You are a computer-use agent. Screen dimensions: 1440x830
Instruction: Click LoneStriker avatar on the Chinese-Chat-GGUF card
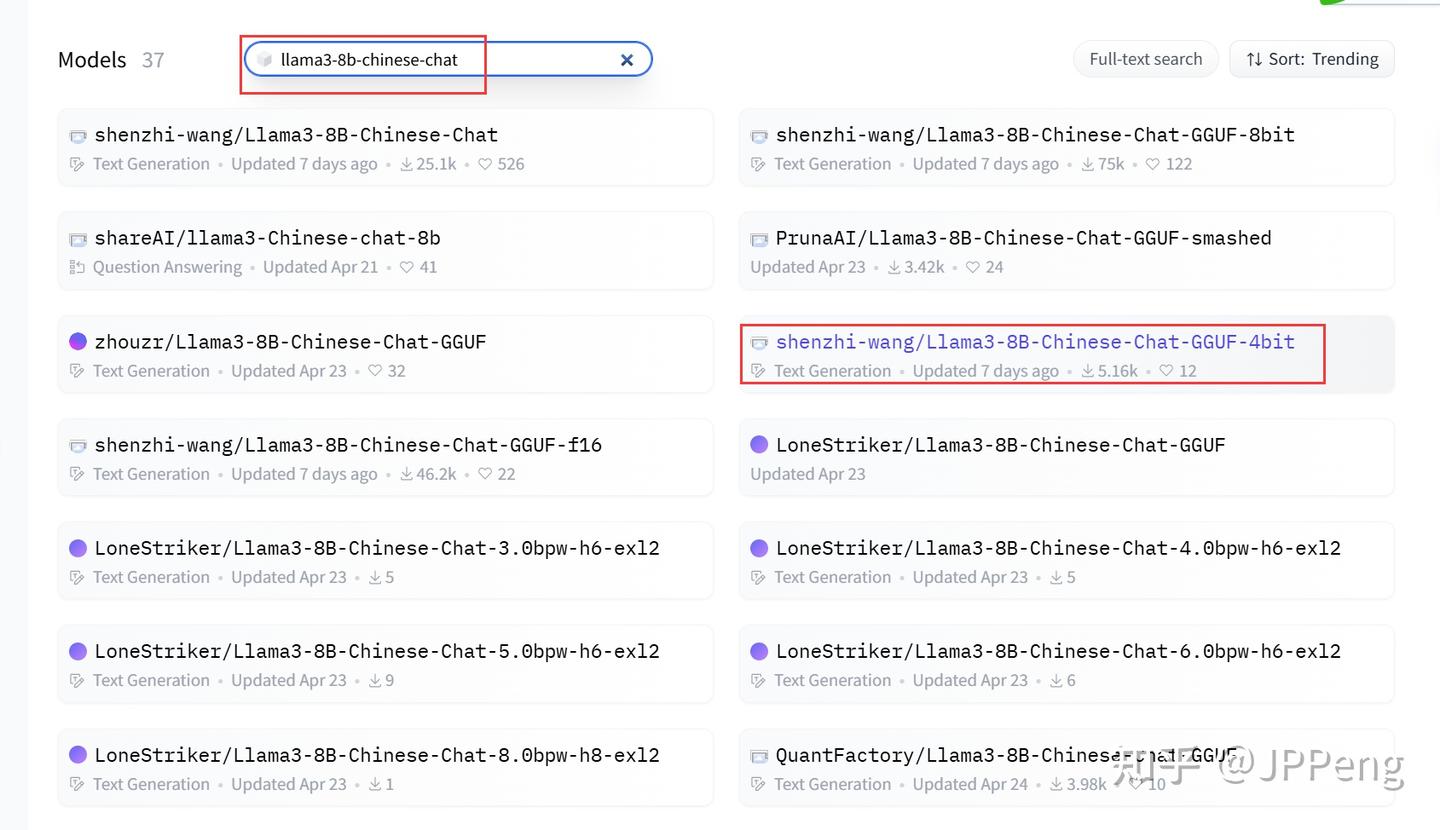[759, 445]
